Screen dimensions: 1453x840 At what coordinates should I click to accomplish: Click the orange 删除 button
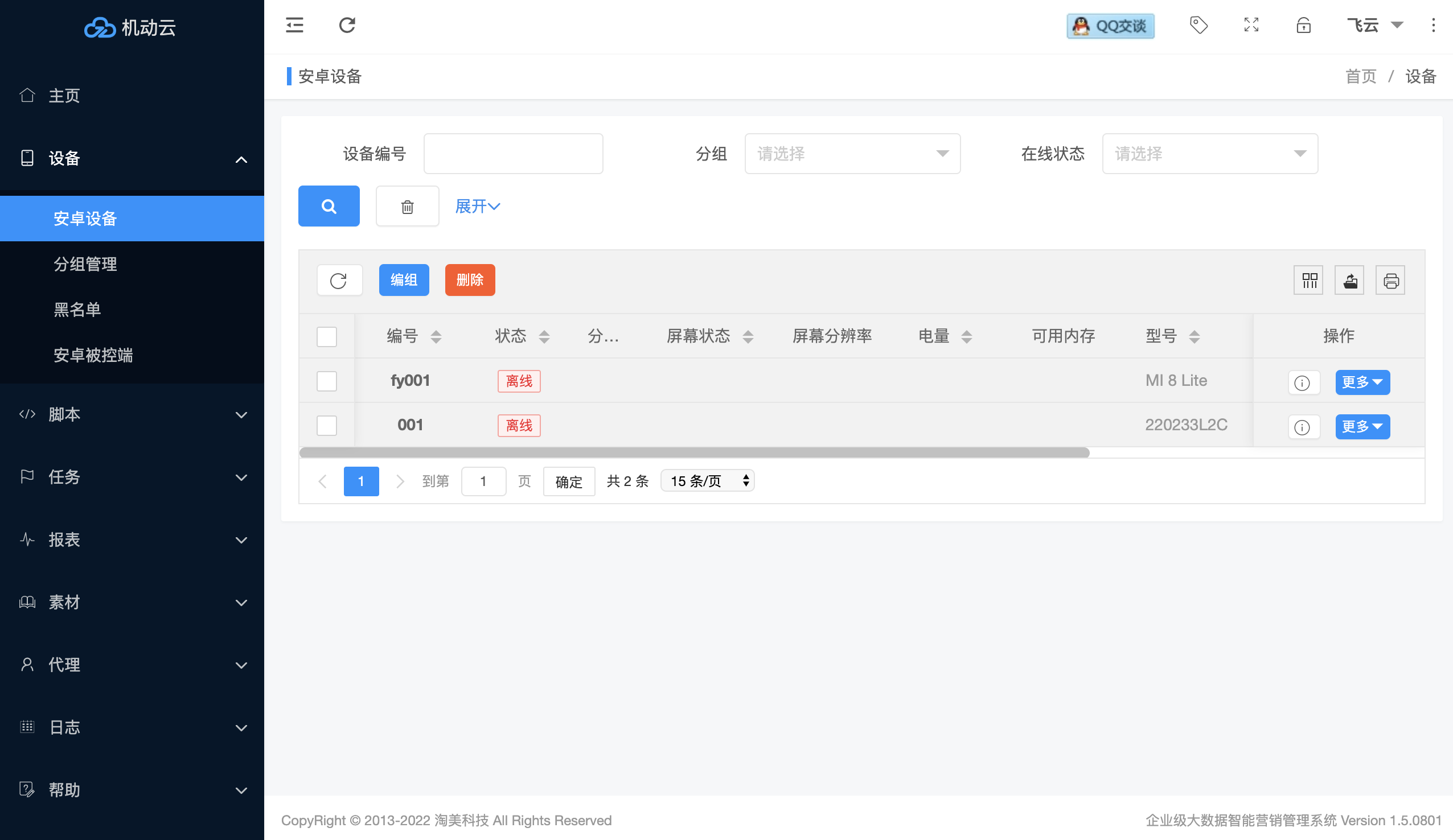[470, 280]
